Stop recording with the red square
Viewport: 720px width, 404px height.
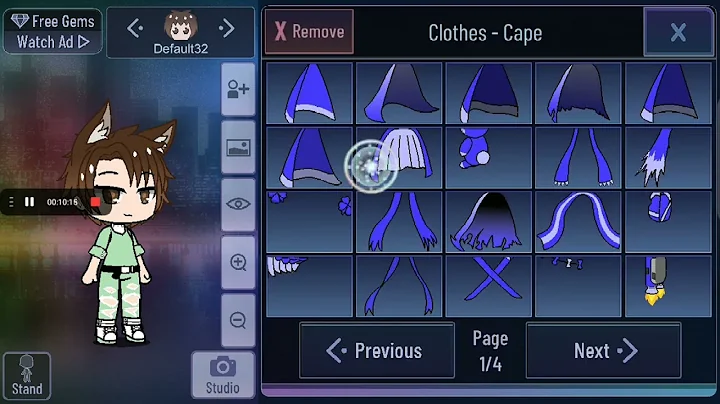point(96,202)
